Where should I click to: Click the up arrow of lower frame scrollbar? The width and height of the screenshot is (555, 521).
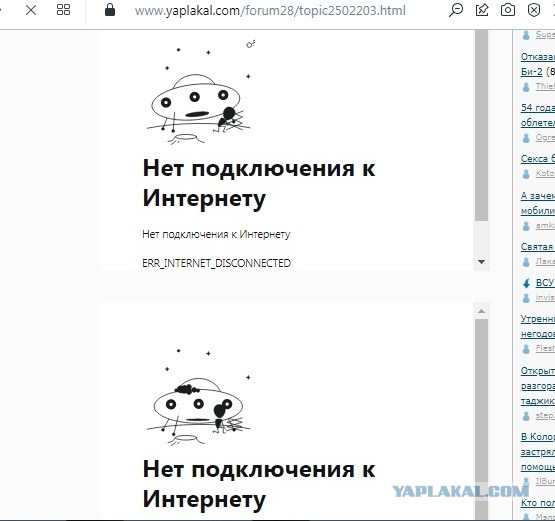pos(481,311)
